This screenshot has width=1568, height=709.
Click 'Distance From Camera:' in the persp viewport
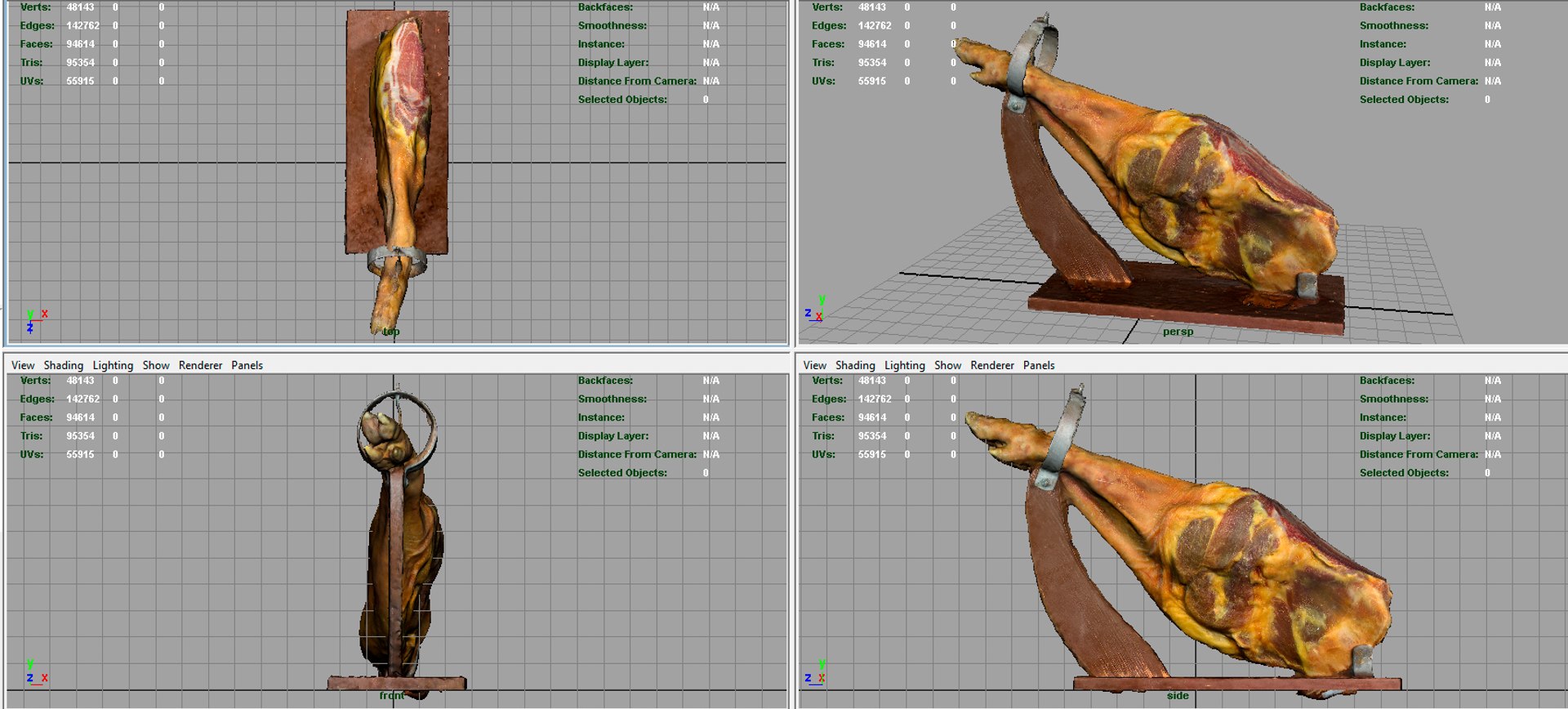pos(1419,82)
